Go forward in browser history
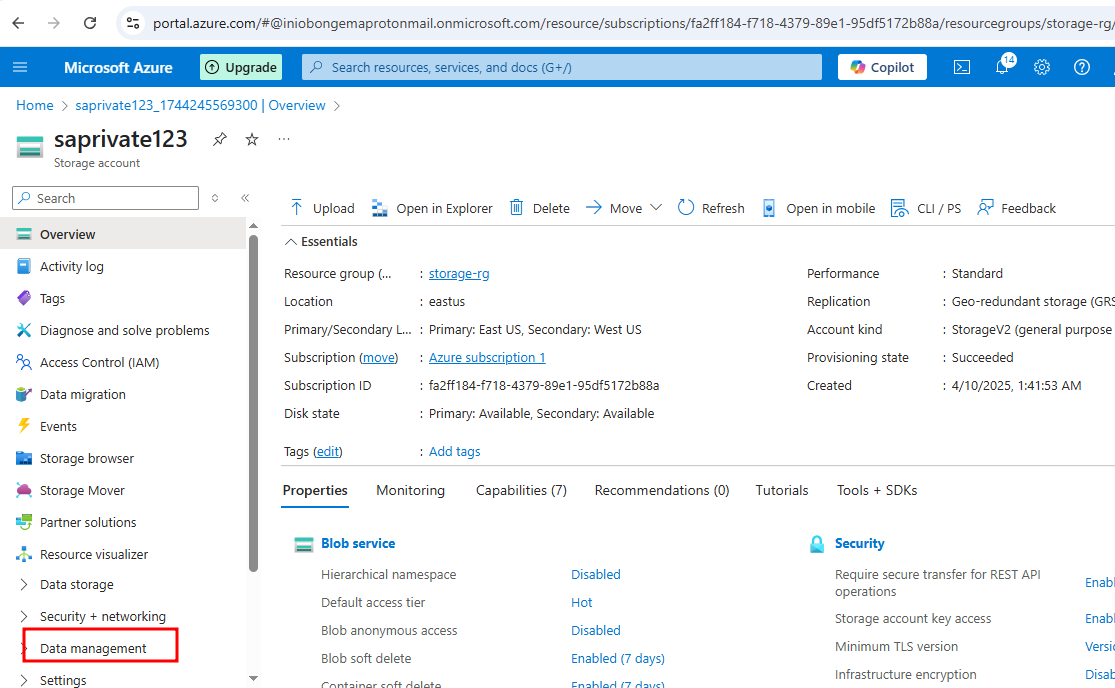This screenshot has width=1115, height=688. (x=54, y=23)
